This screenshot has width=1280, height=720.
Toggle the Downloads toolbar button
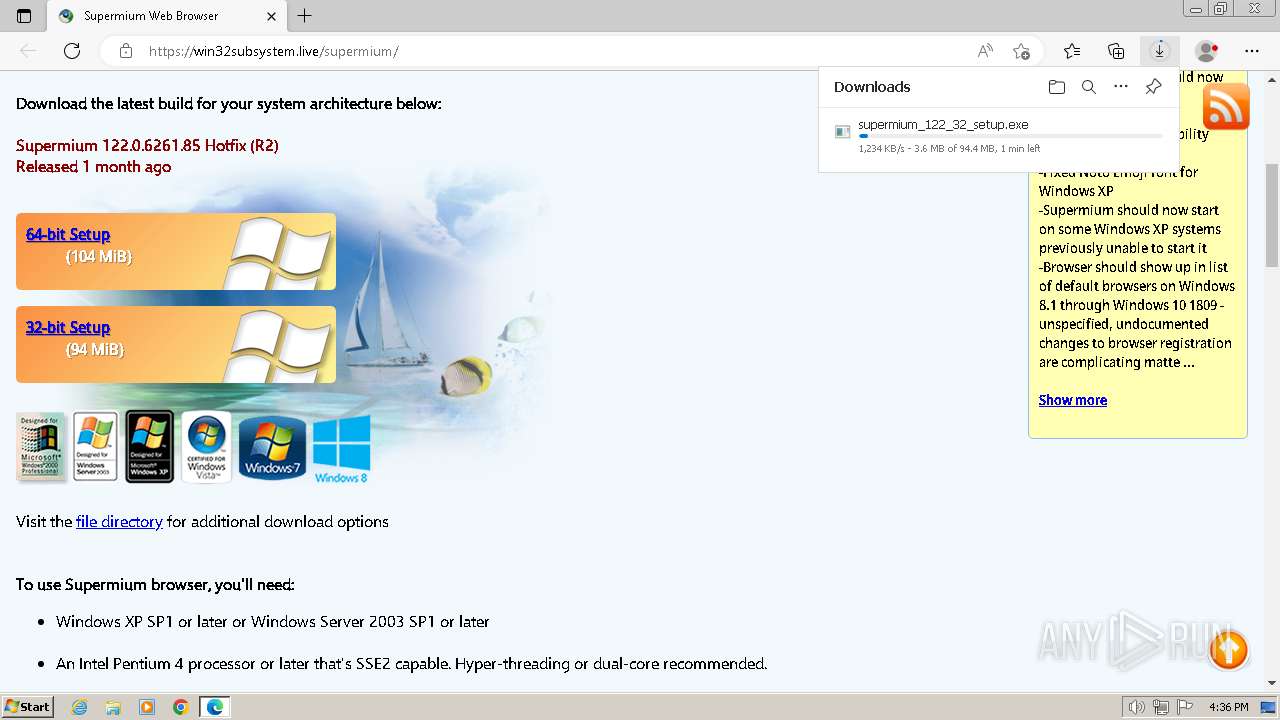[1160, 50]
